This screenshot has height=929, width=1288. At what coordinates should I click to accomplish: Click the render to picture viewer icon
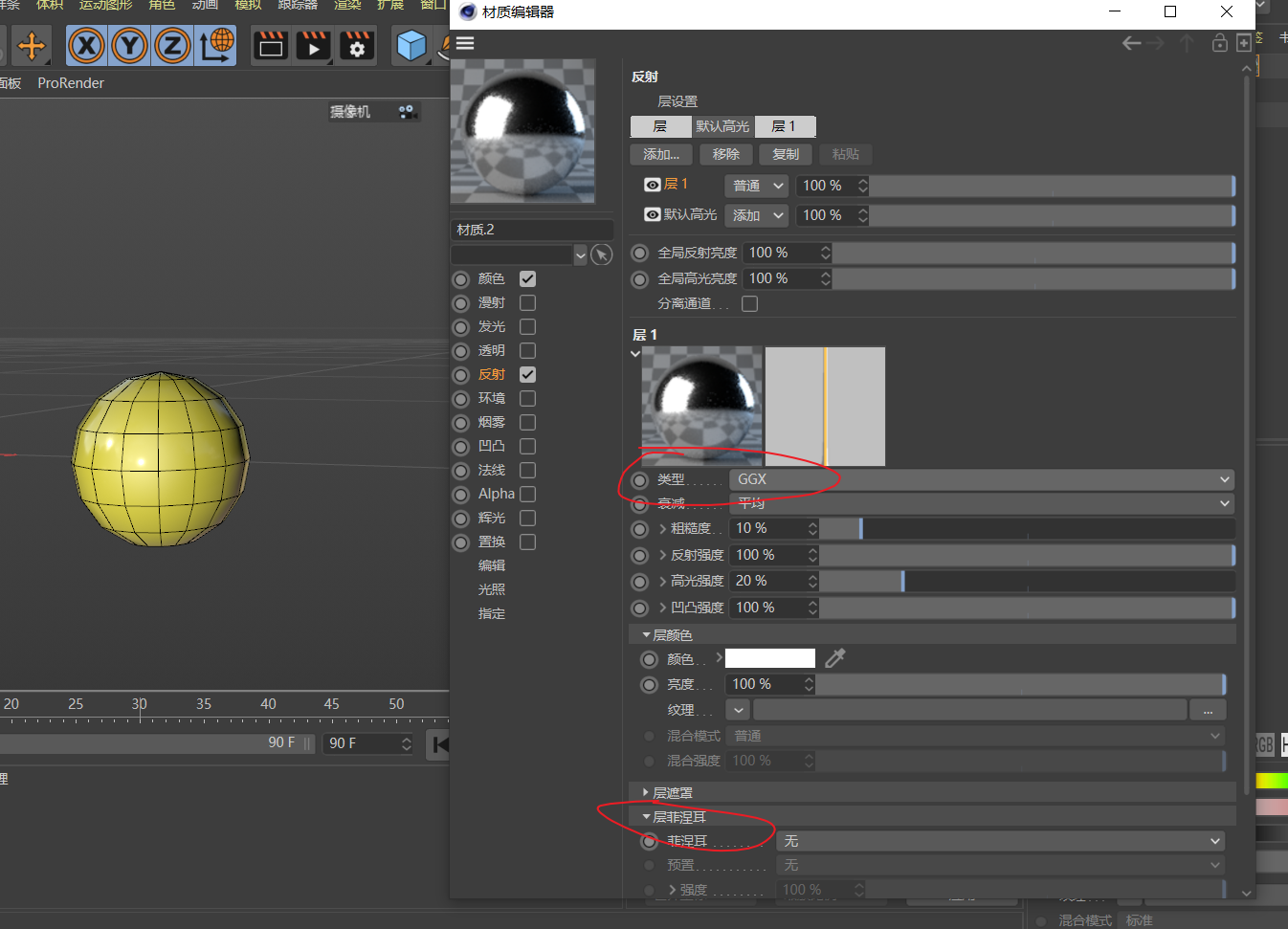coord(313,46)
